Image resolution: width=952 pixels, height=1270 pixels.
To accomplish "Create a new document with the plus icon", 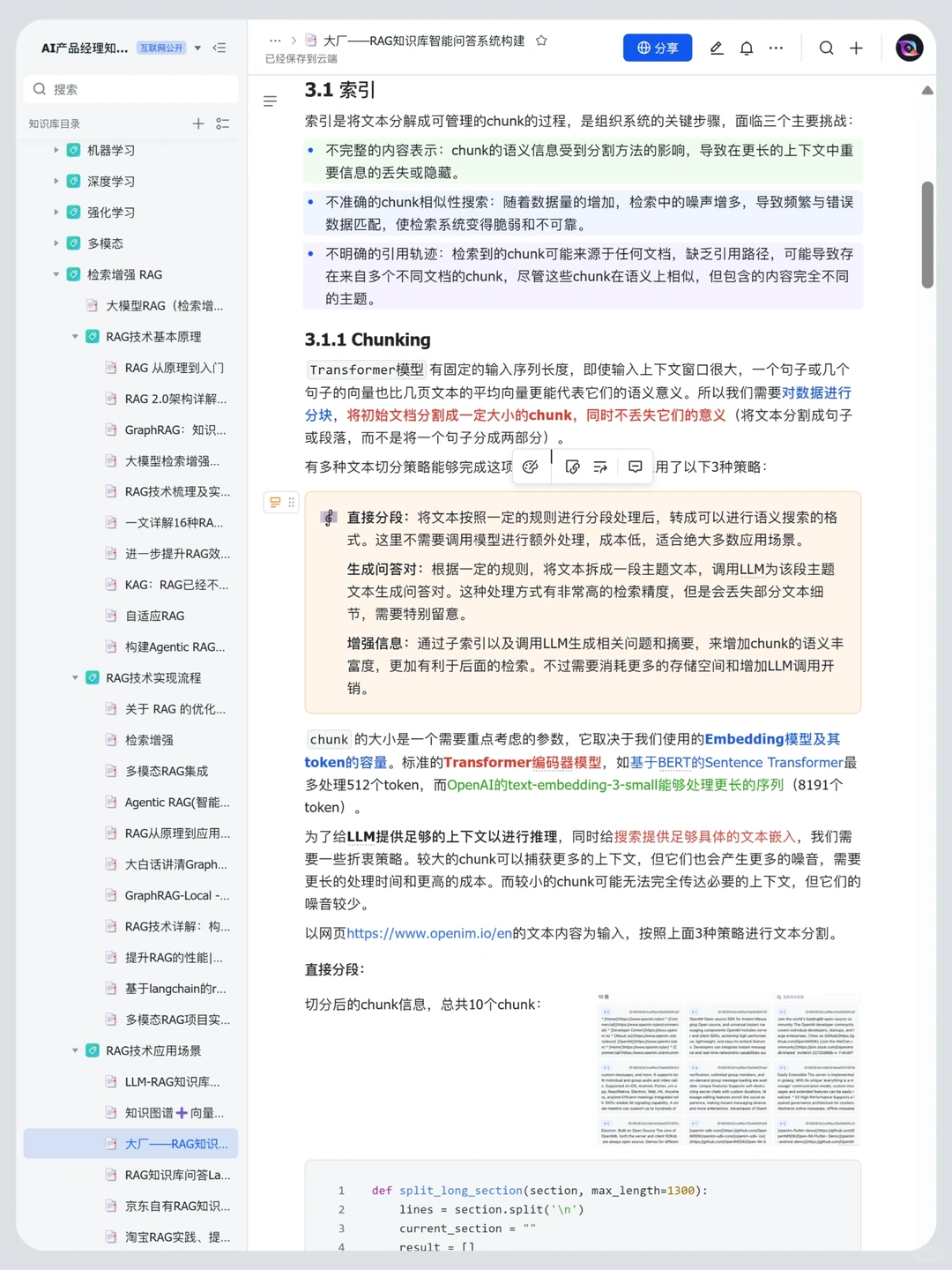I will [856, 48].
